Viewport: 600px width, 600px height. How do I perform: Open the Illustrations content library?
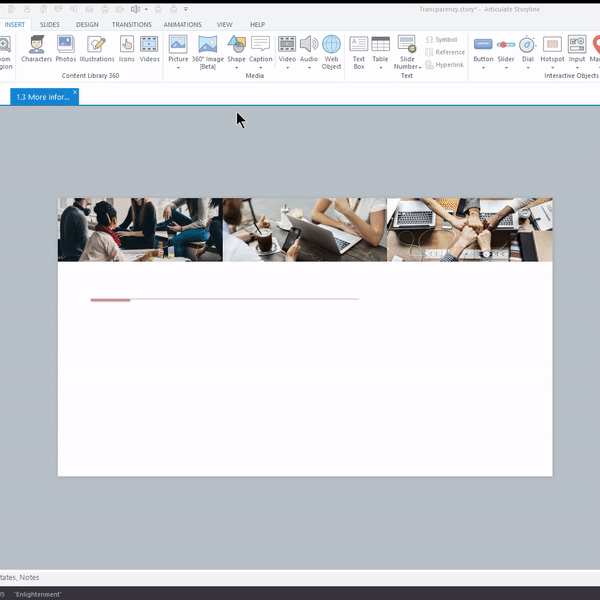[97, 49]
